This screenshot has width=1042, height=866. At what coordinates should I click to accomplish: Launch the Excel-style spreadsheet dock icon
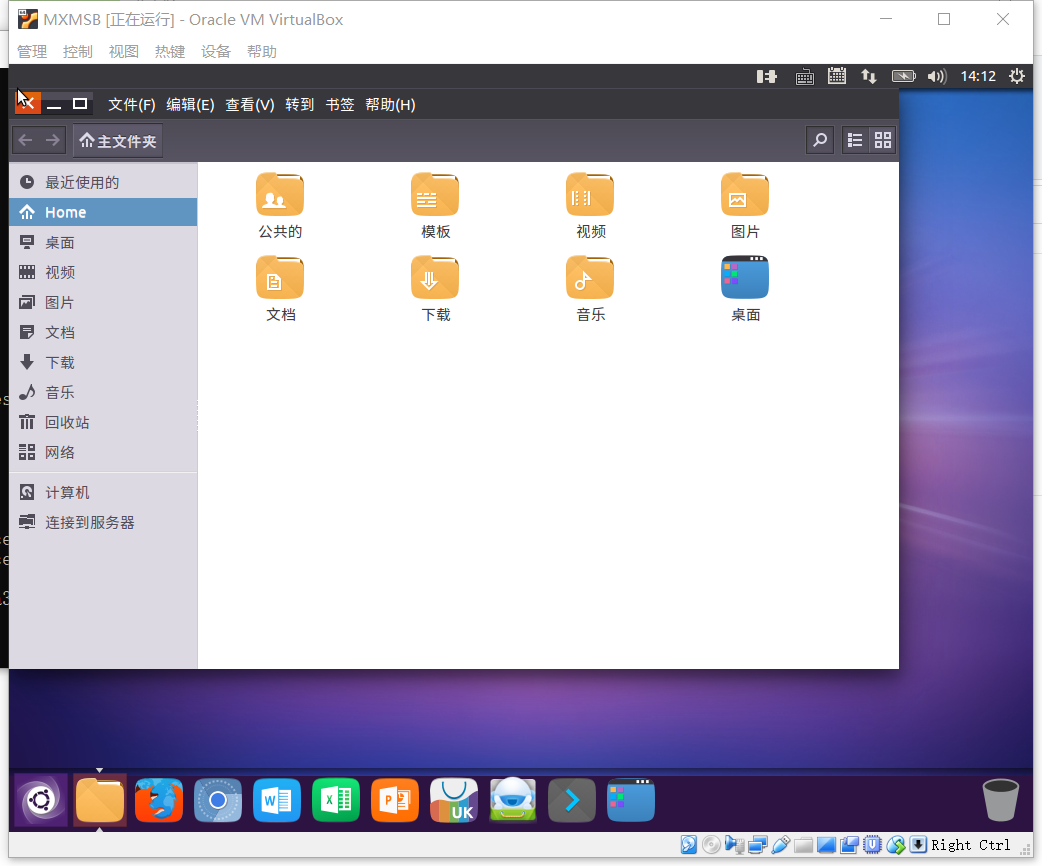click(336, 800)
